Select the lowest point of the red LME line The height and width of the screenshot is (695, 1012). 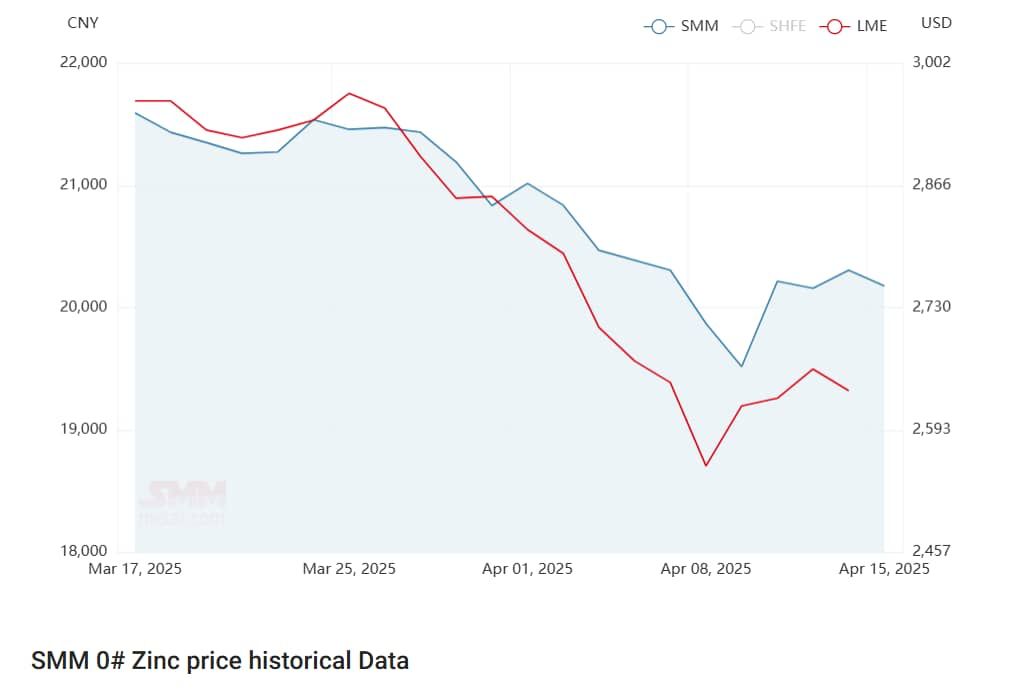tap(706, 465)
